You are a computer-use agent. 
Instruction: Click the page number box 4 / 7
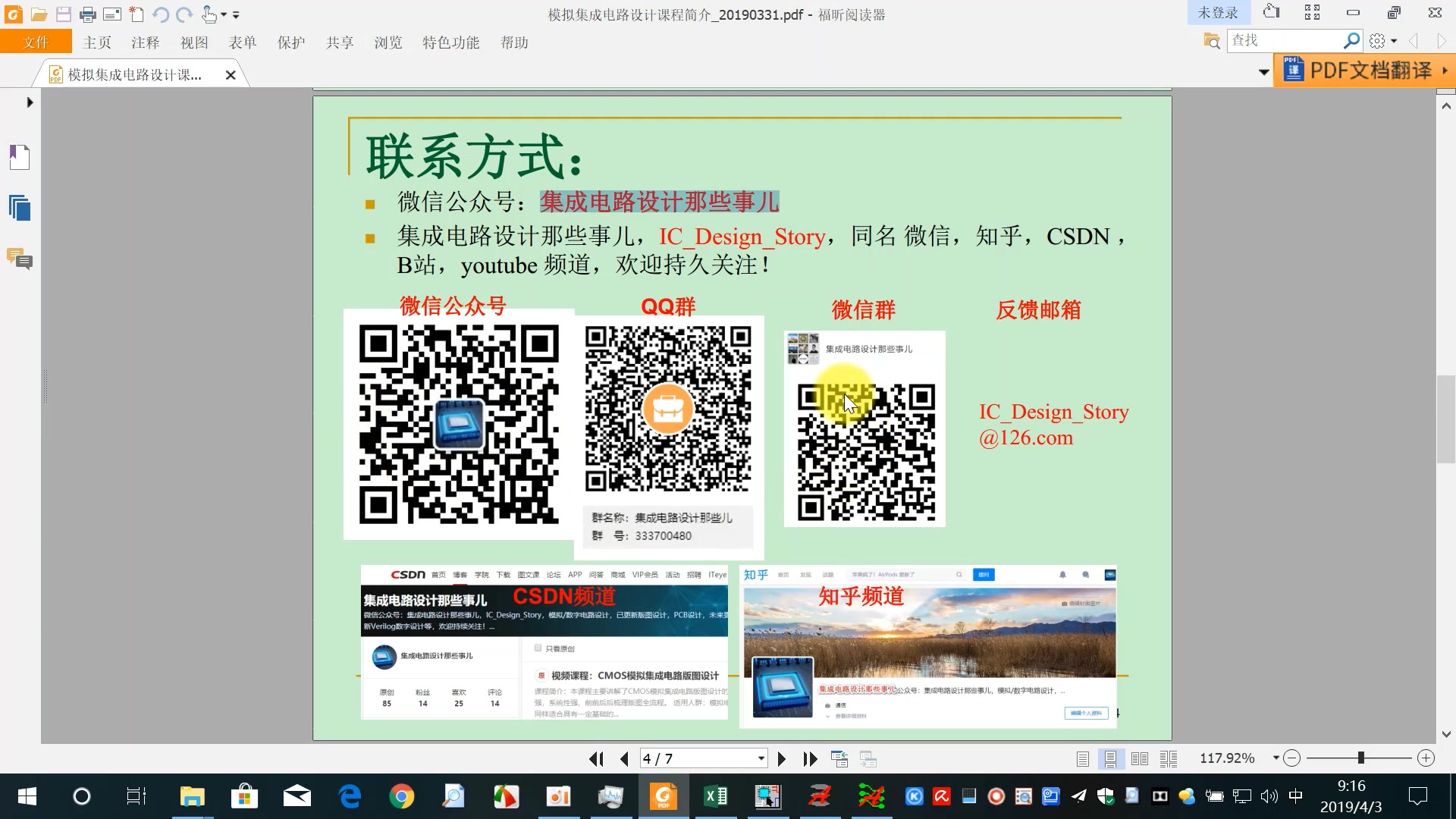pos(698,758)
